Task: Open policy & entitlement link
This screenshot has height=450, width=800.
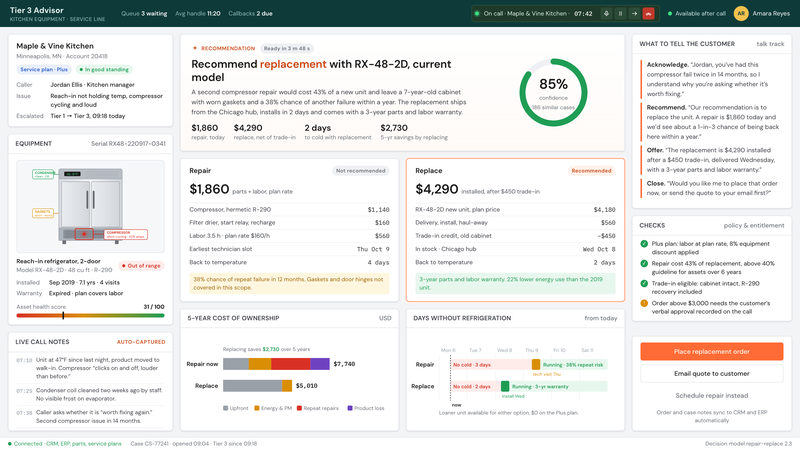Action: (x=754, y=226)
